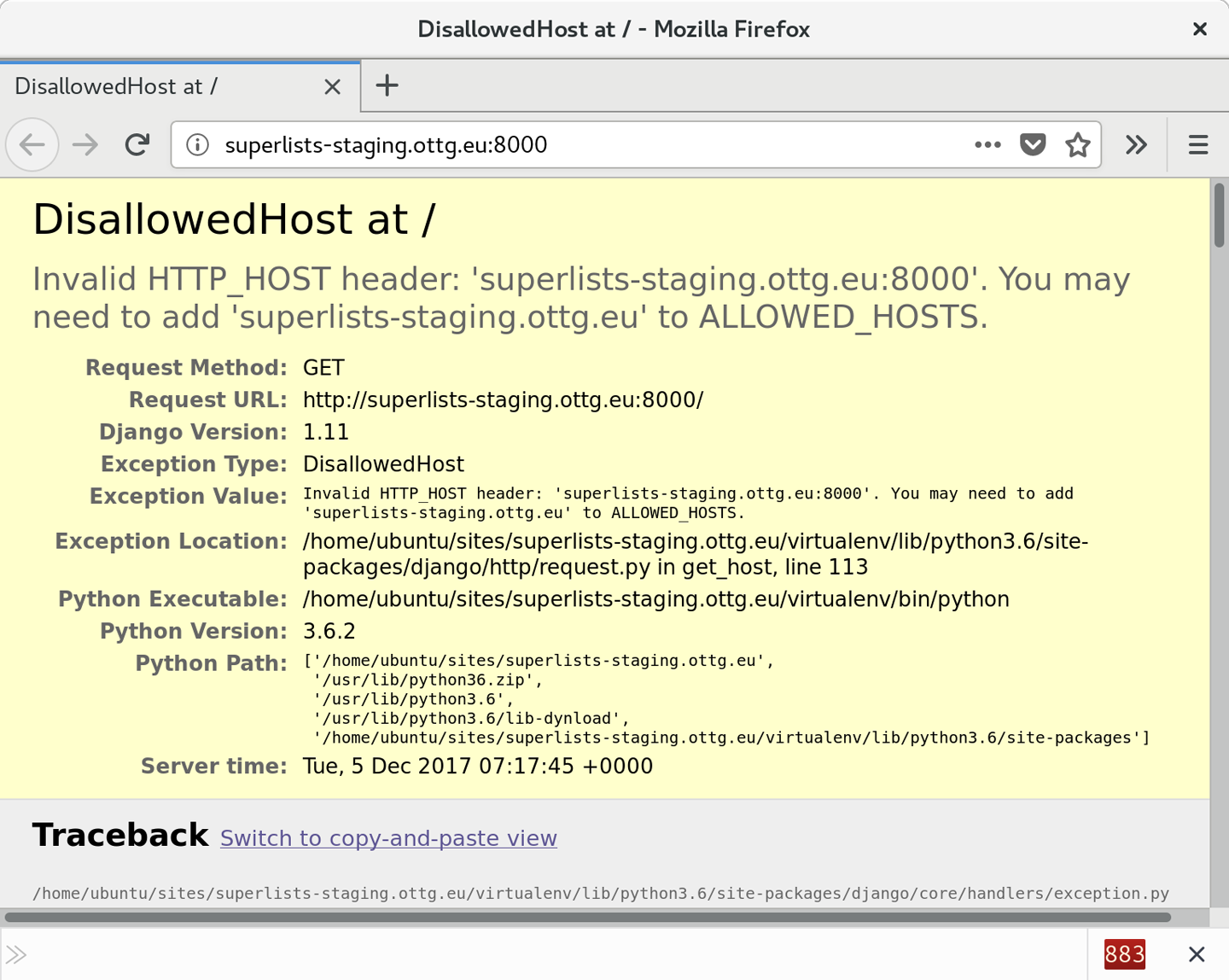Viewport: 1229px width, 980px height.
Task: Show hidden toolbar items with the double-chevron
Action: [x=1136, y=145]
